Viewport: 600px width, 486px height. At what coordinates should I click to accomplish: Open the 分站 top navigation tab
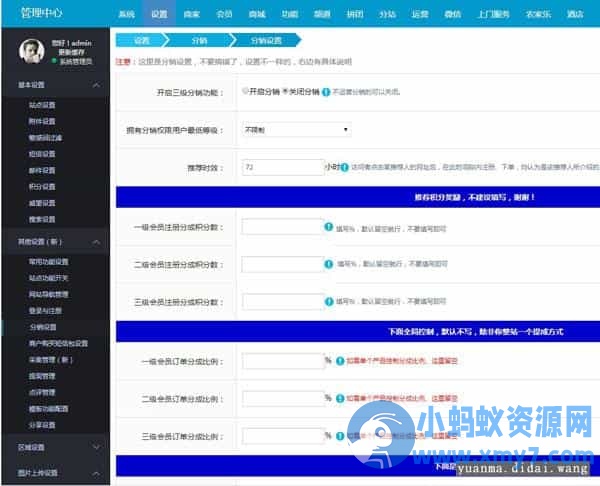point(387,14)
